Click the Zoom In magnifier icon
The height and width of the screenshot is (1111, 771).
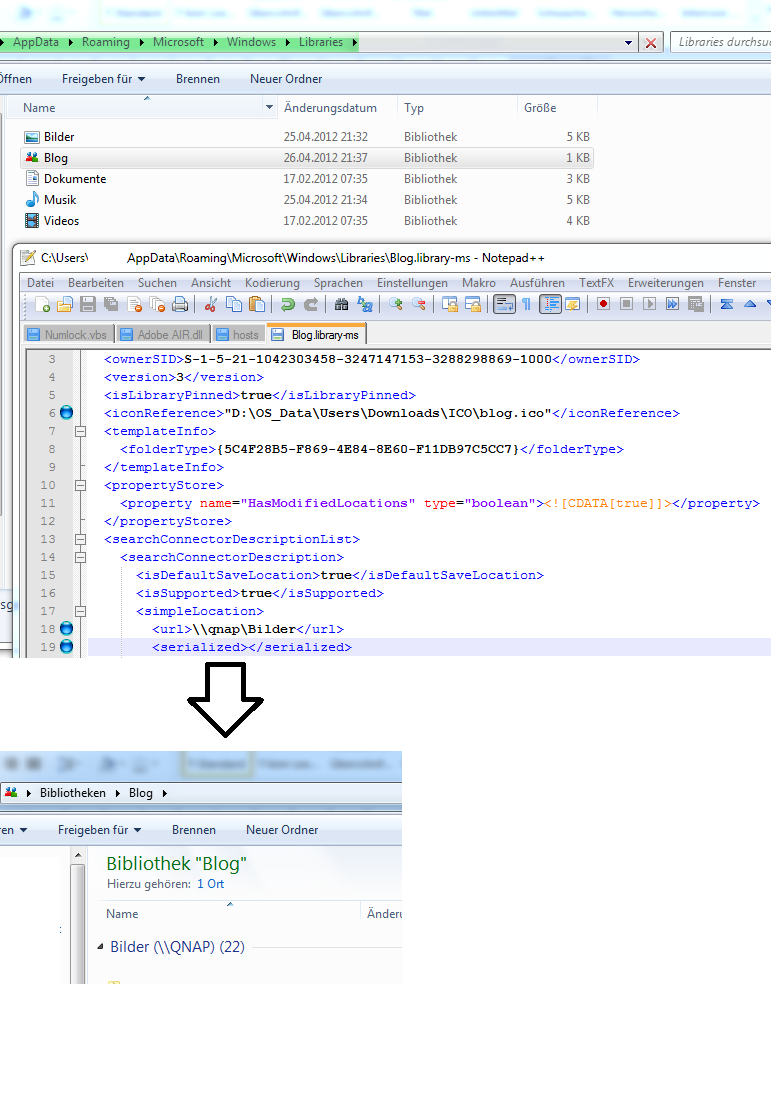pos(395,305)
